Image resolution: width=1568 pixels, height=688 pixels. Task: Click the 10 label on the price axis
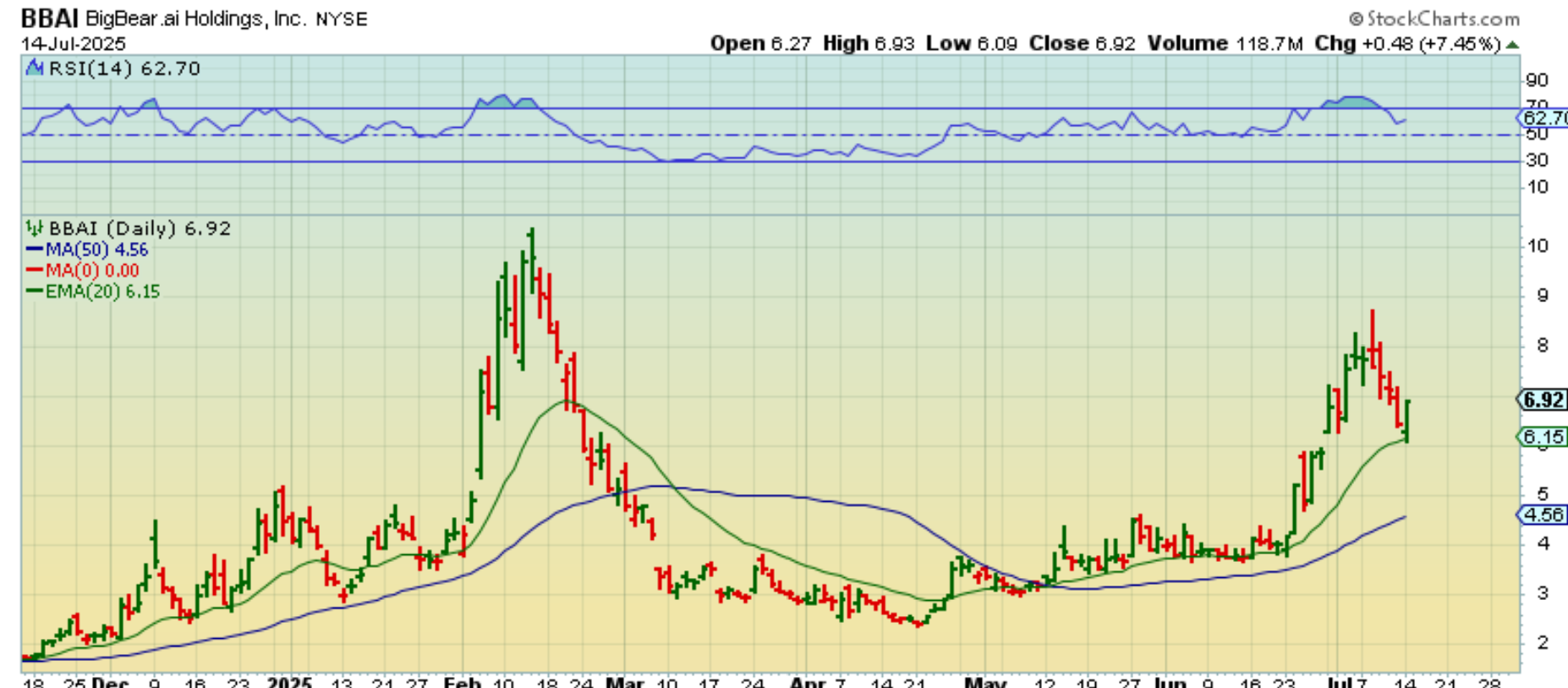tap(1537, 245)
